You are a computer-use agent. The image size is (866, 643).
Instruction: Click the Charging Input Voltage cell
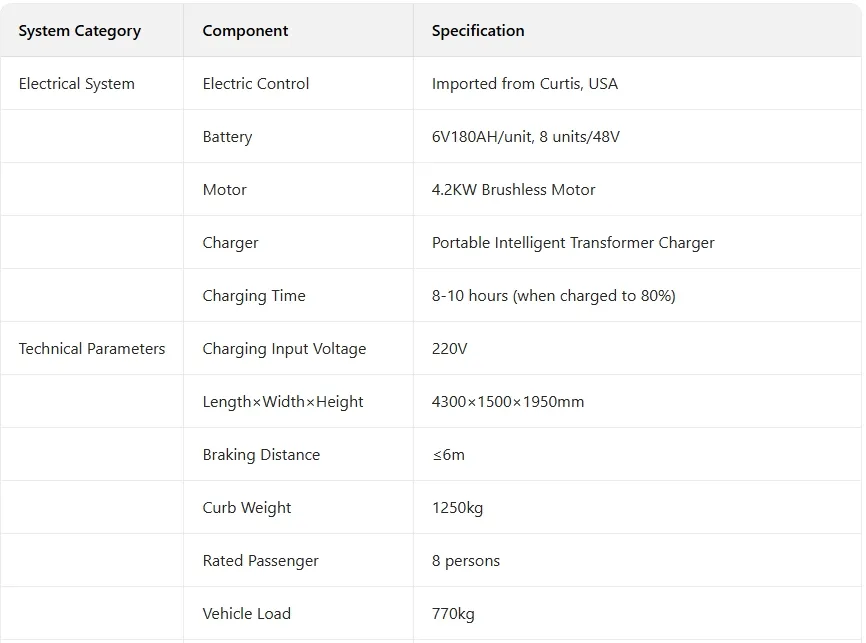click(284, 349)
